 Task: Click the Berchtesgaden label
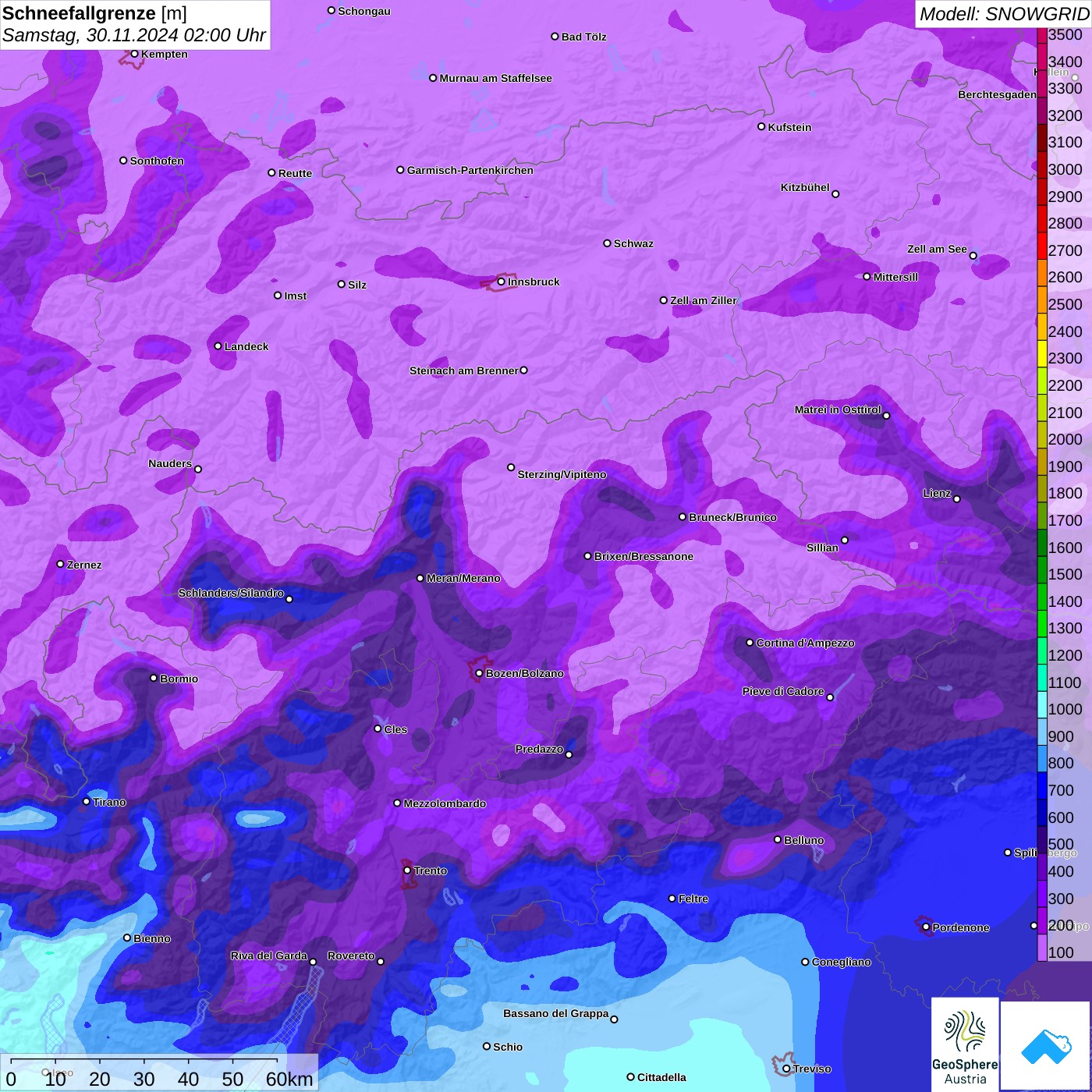pos(997,94)
